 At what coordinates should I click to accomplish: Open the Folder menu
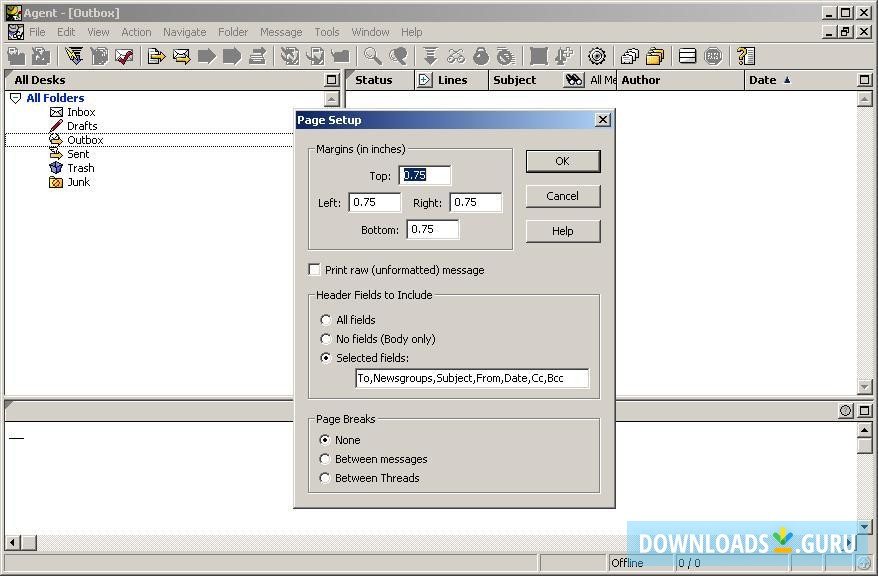pyautogui.click(x=233, y=32)
